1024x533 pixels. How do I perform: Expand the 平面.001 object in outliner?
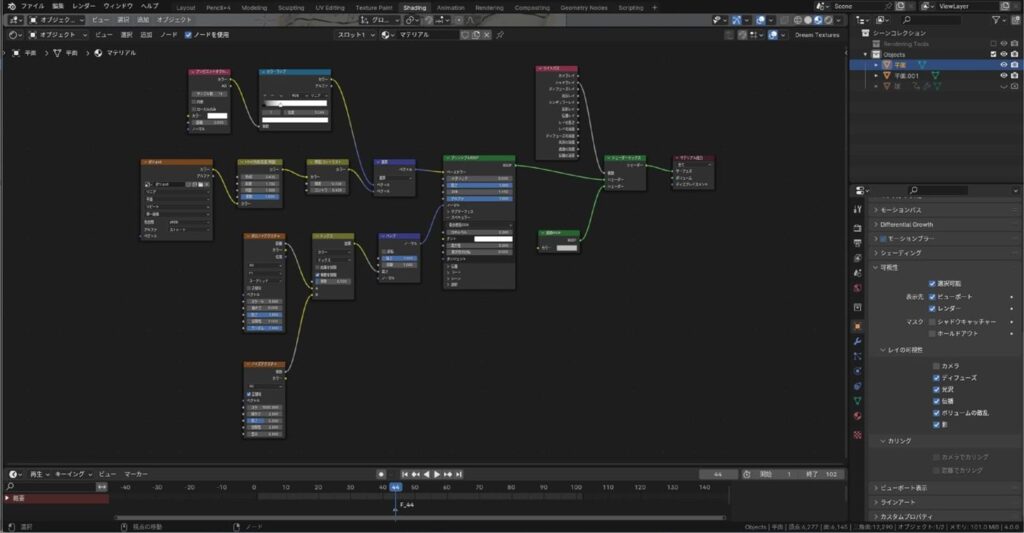876,76
